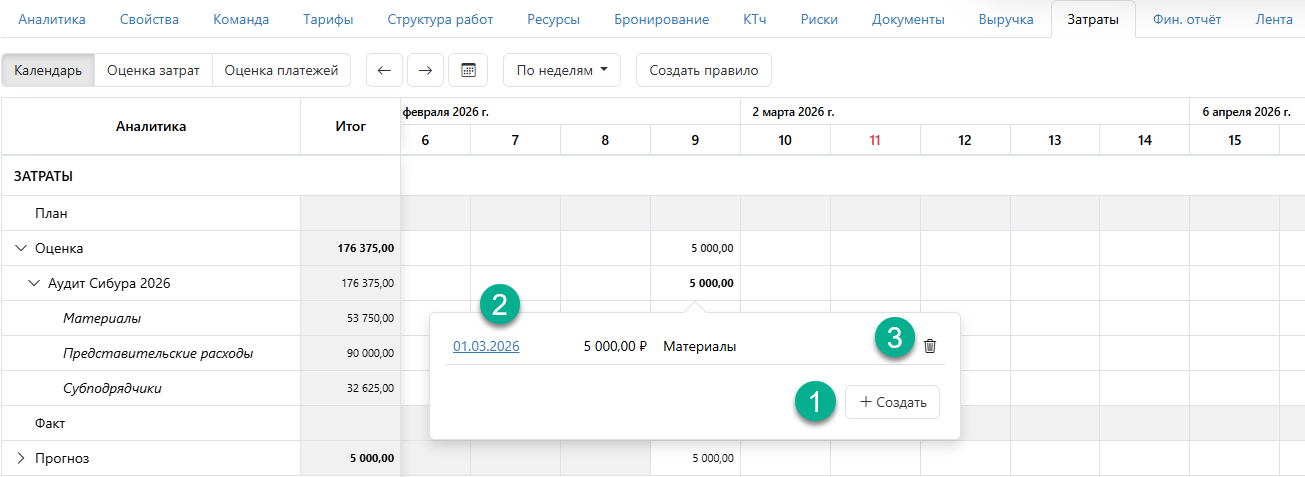Click the trash icon to delete entry
This screenshot has height=477, width=1305.
930,346
